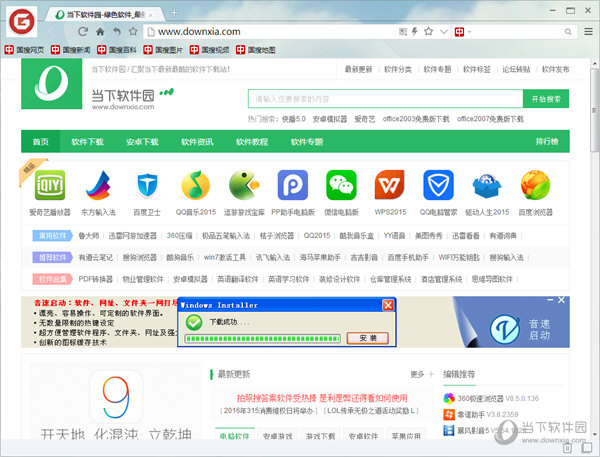Click the PP助手电脑版 icon

point(293,185)
